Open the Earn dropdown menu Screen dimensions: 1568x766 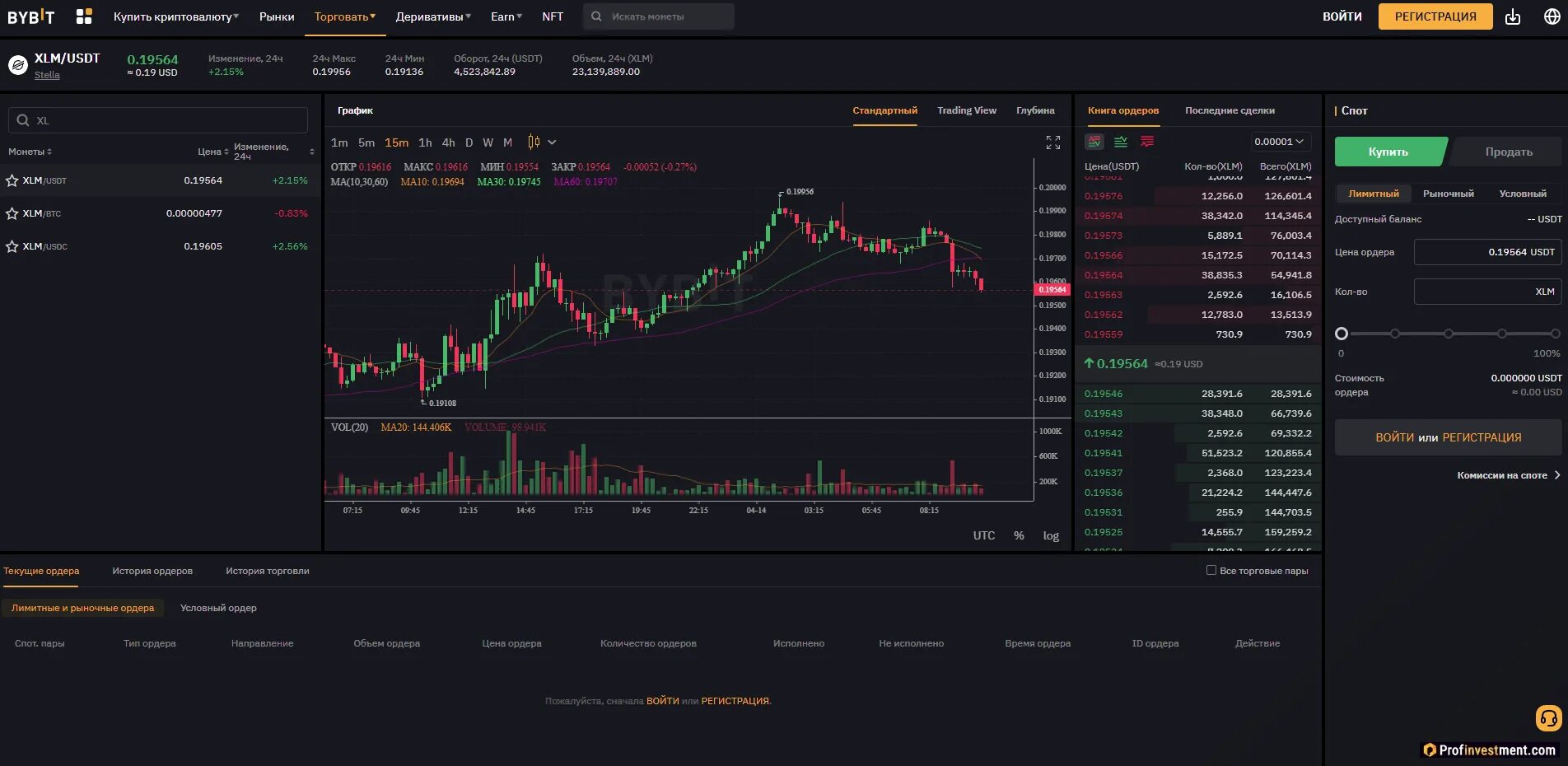tap(506, 16)
